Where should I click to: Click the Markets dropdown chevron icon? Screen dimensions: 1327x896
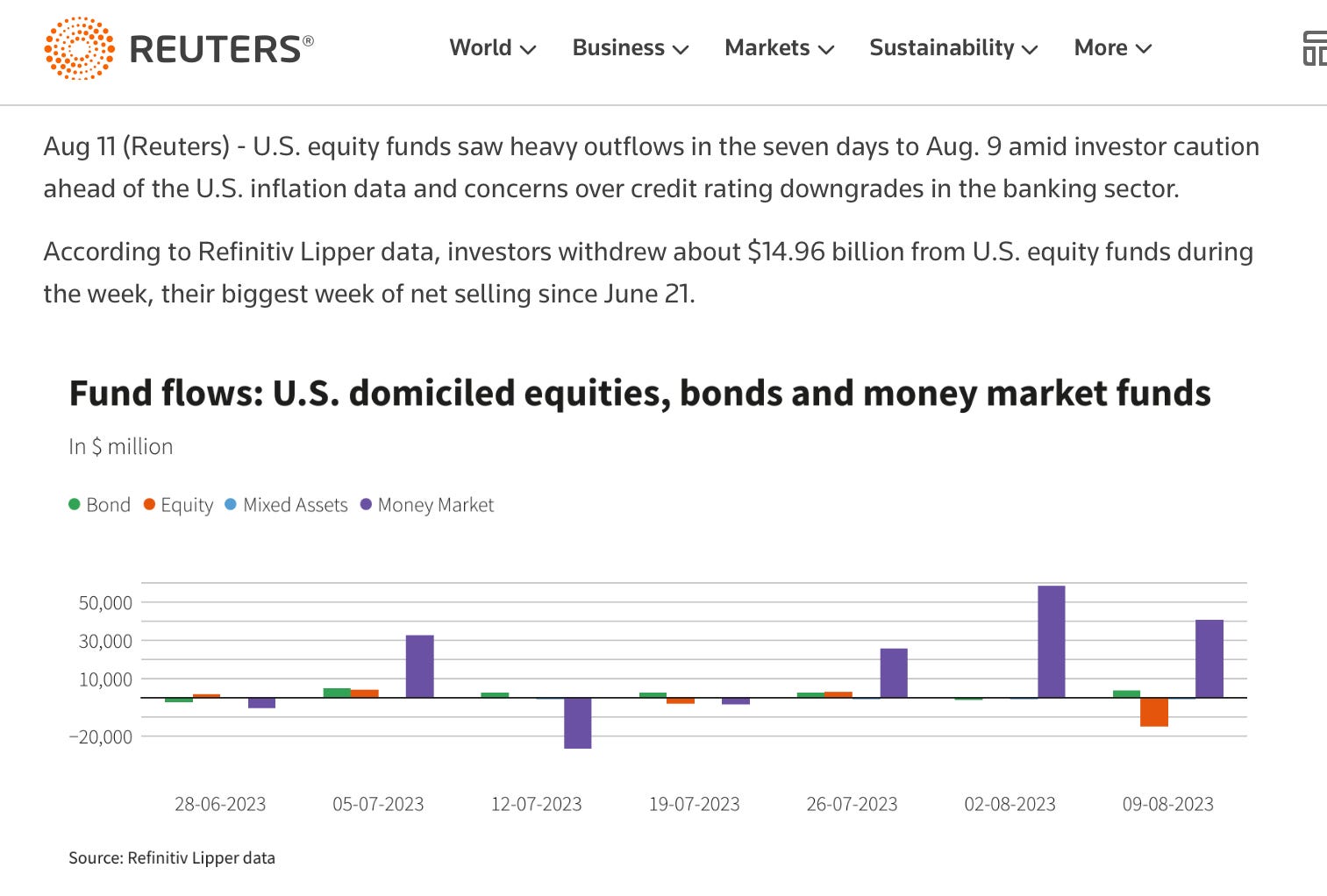(825, 51)
